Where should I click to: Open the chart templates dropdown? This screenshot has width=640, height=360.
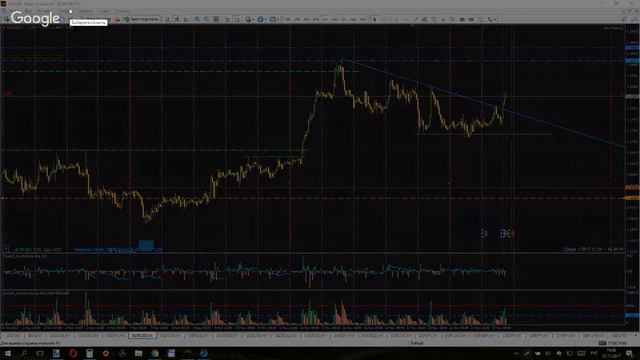click(x=273, y=19)
